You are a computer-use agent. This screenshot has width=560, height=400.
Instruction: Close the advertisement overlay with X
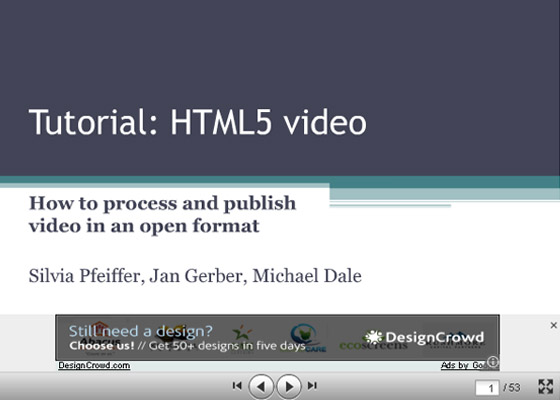pyautogui.click(x=554, y=325)
